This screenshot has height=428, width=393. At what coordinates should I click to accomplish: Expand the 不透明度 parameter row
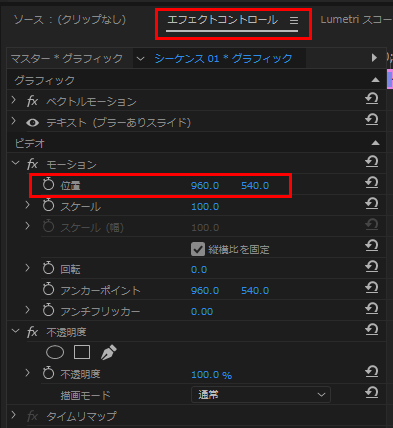tap(28, 373)
